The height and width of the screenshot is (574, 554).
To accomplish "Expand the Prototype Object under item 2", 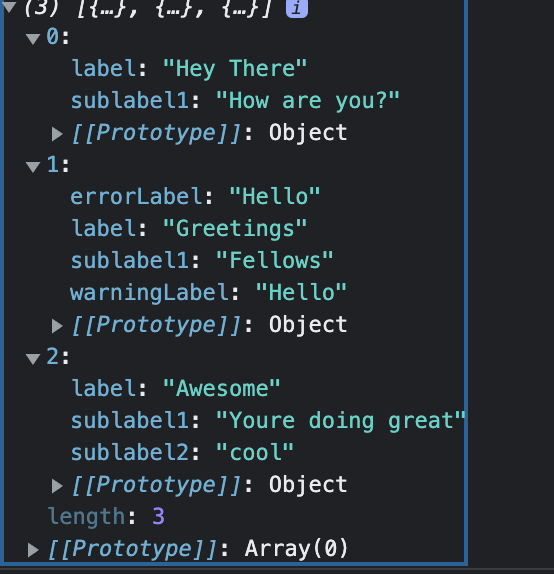I will (57, 486).
